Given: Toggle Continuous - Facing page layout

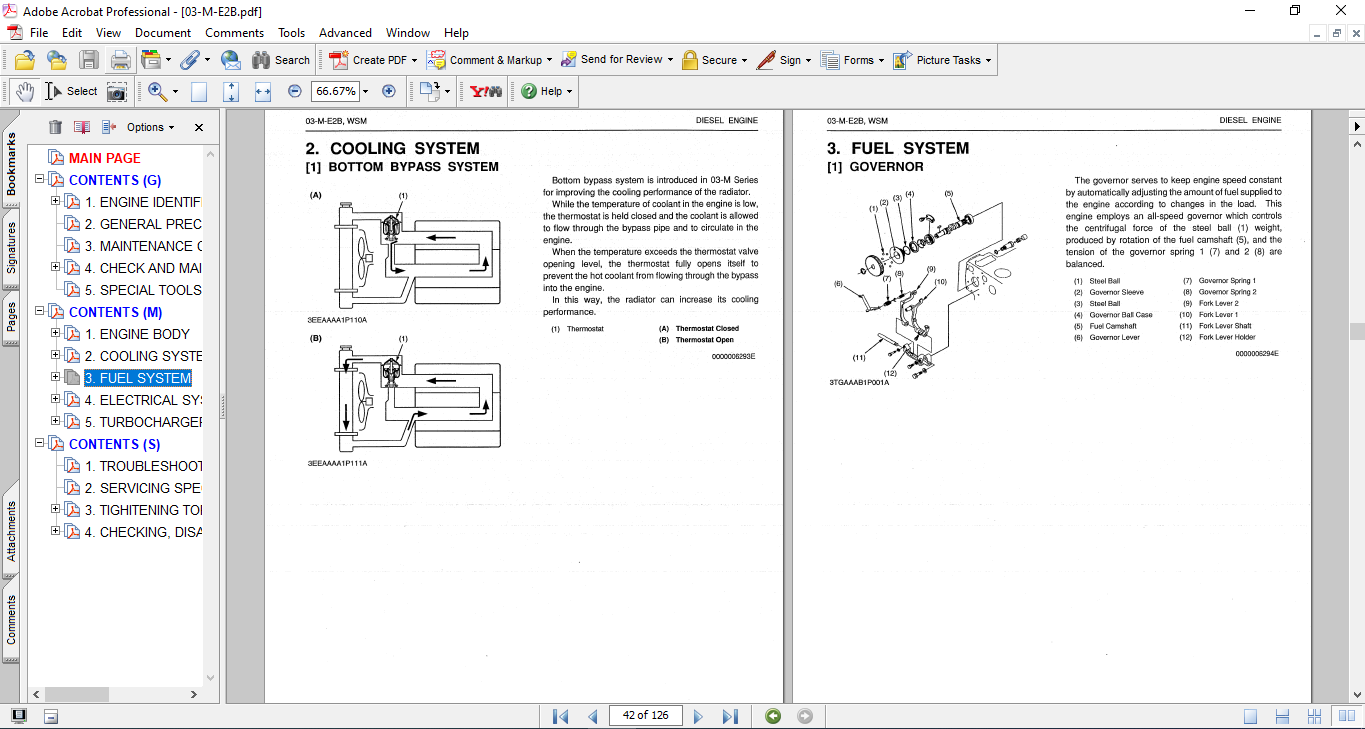Looking at the screenshot, I should point(1316,716).
